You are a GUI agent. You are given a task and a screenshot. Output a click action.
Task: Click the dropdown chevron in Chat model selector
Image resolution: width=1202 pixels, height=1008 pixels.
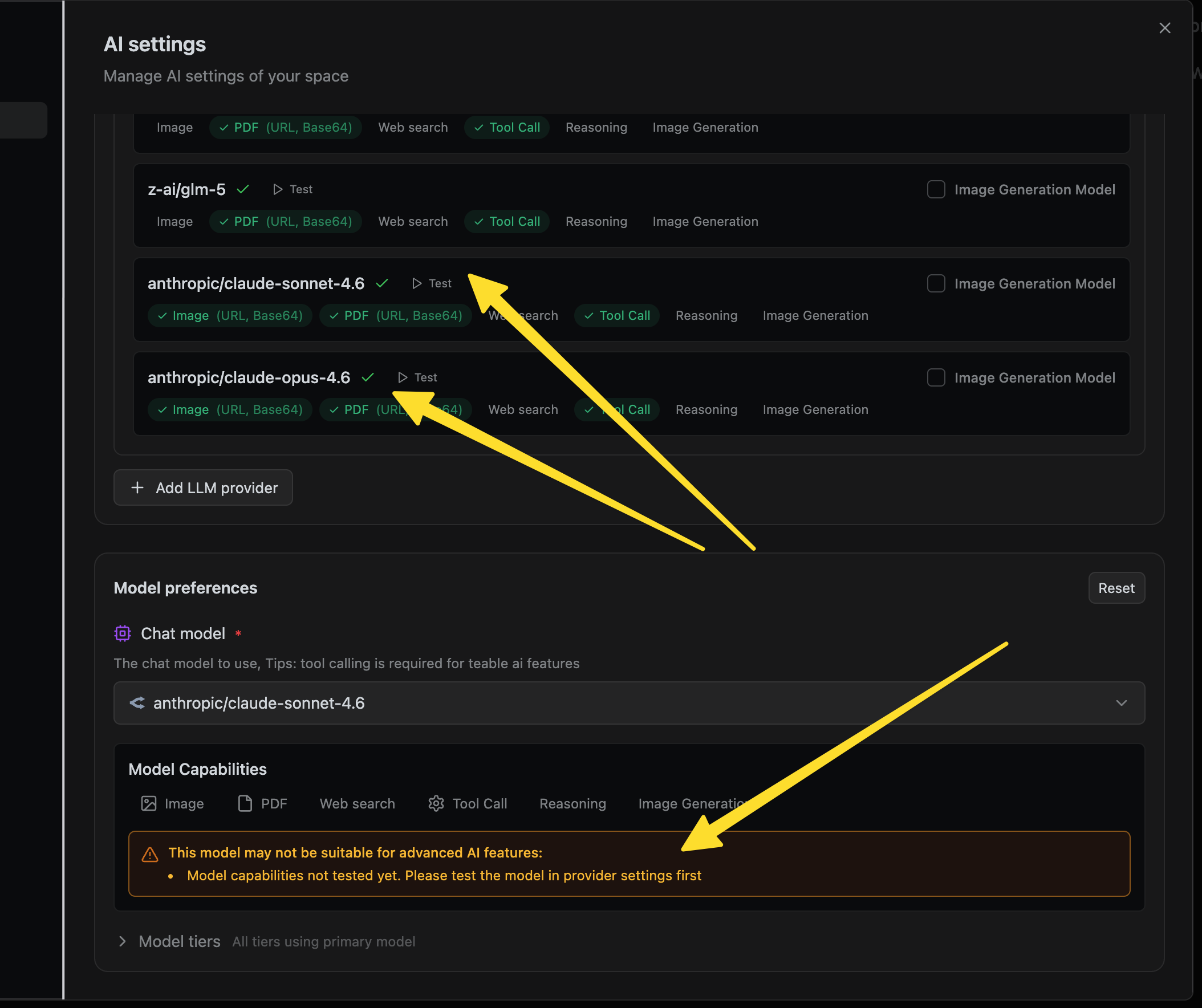1120,702
